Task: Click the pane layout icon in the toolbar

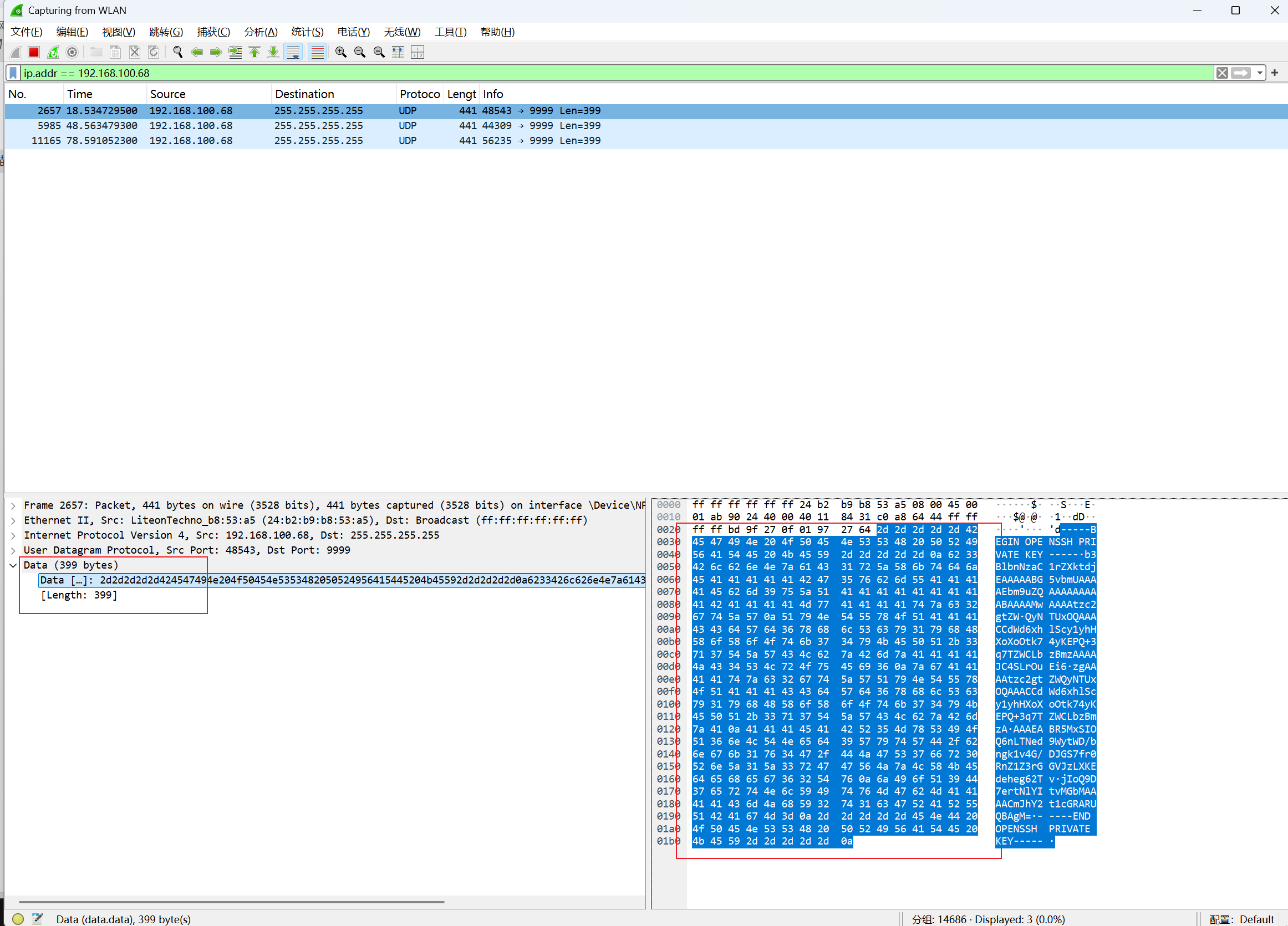Action: click(418, 52)
